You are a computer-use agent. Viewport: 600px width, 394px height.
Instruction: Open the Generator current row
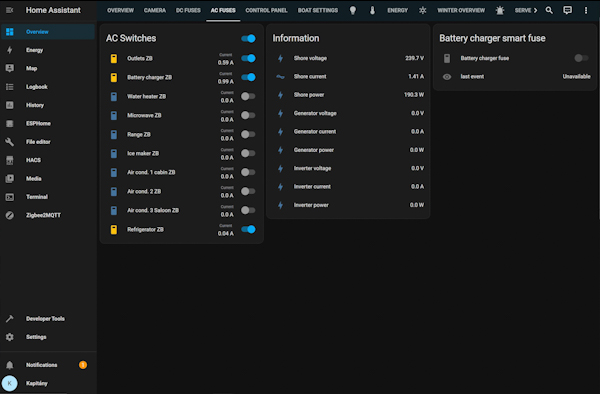tap(348, 132)
